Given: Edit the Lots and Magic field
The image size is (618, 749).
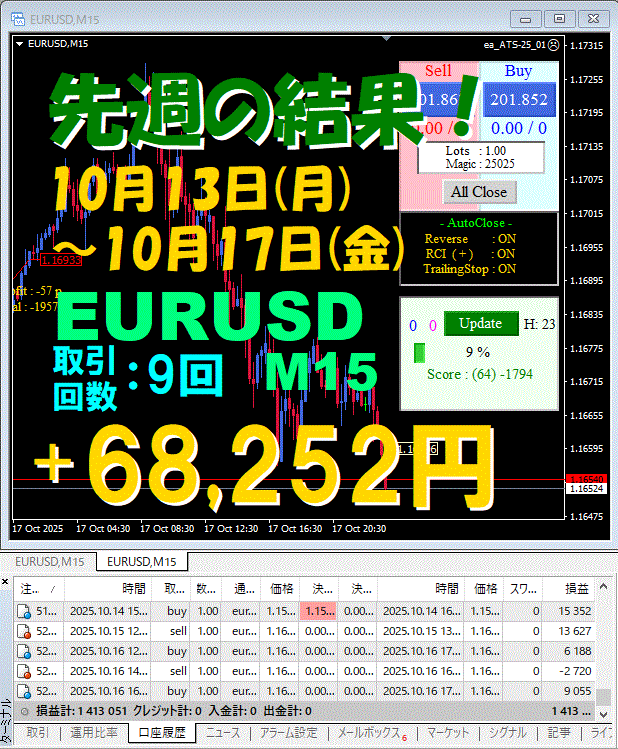Looking at the screenshot, I should [481, 157].
